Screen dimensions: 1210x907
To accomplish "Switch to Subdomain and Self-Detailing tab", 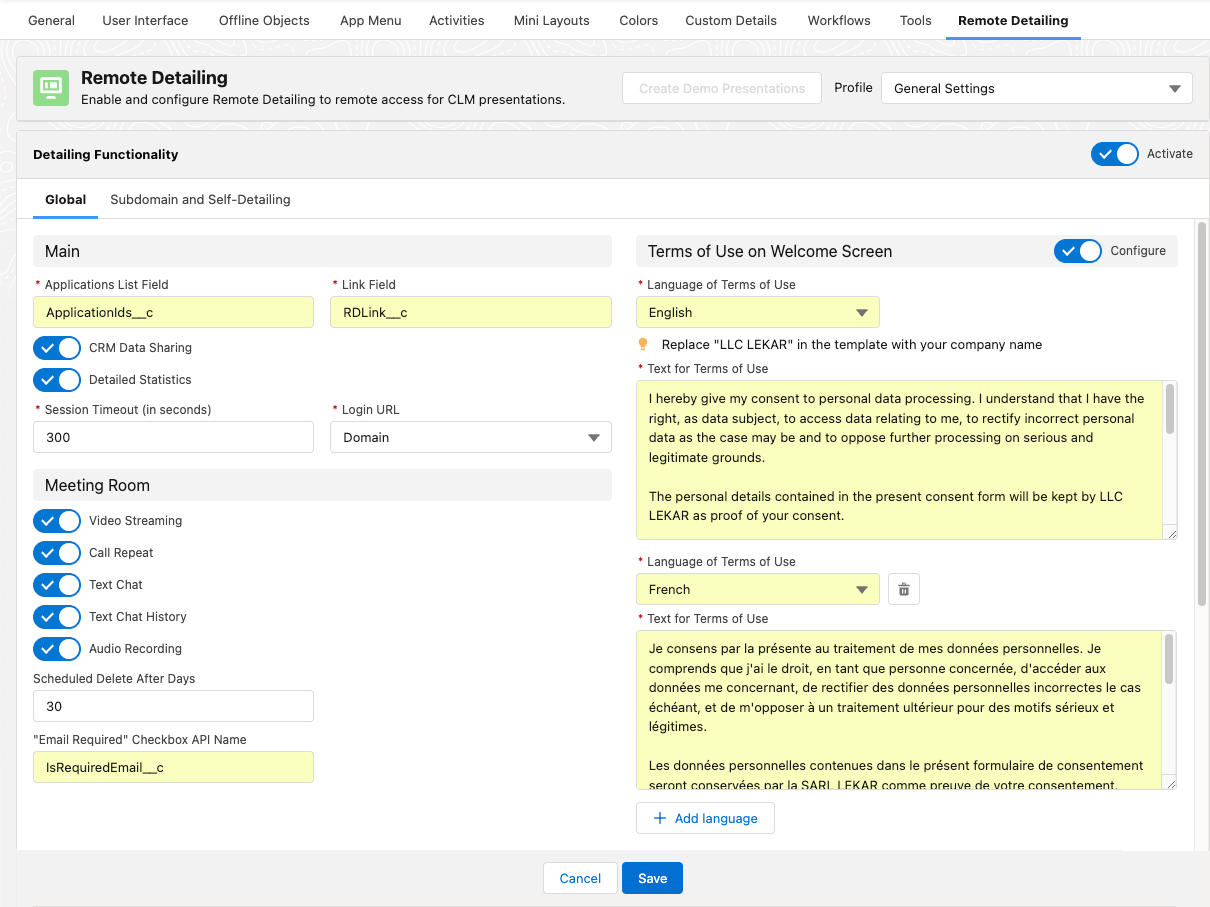I will point(200,199).
